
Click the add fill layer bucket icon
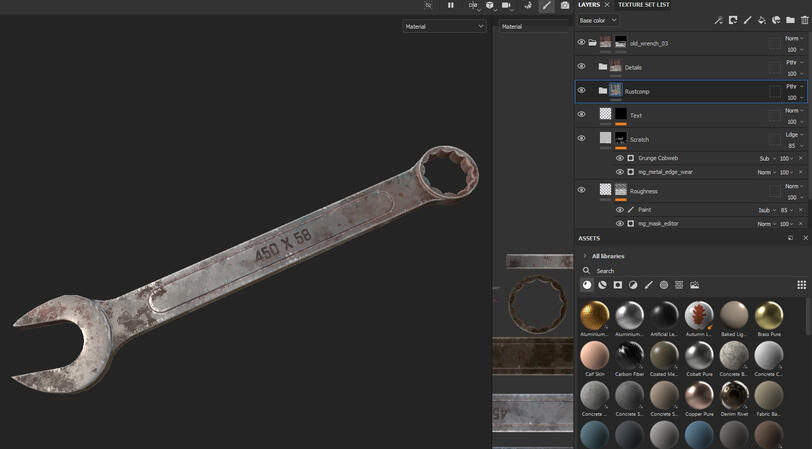tap(762, 20)
